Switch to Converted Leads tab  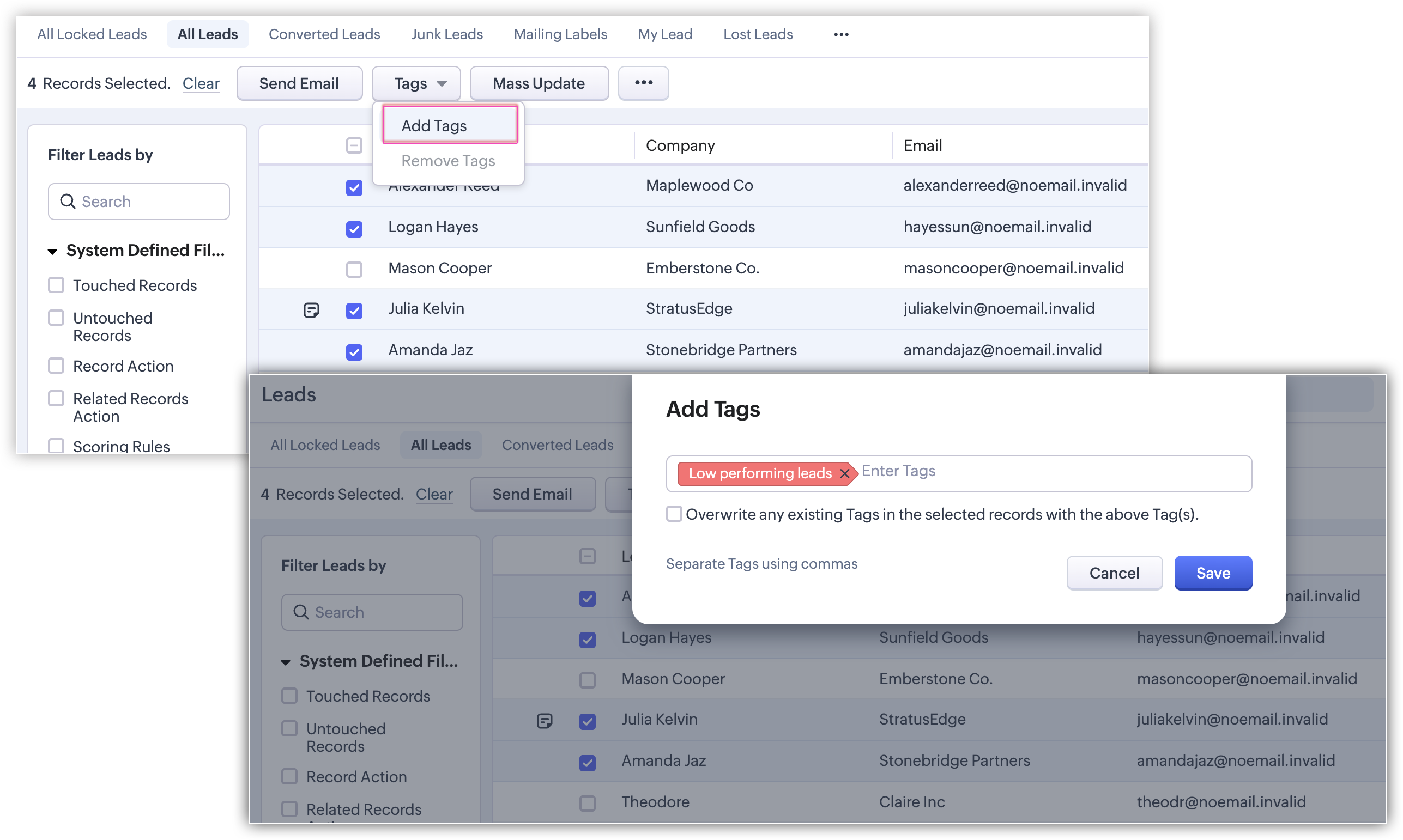tap(324, 34)
